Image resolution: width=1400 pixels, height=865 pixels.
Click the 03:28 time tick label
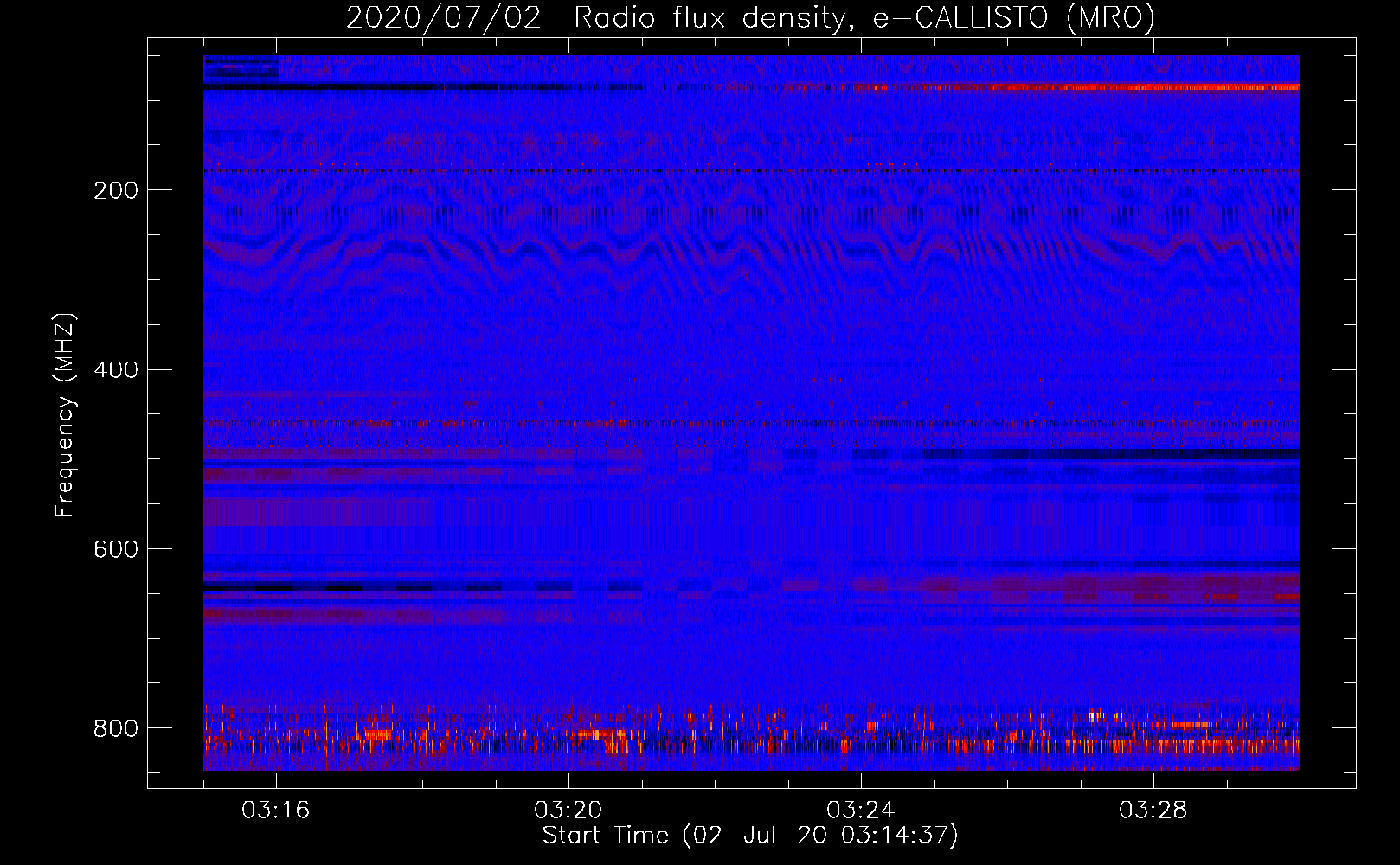(x=1153, y=811)
